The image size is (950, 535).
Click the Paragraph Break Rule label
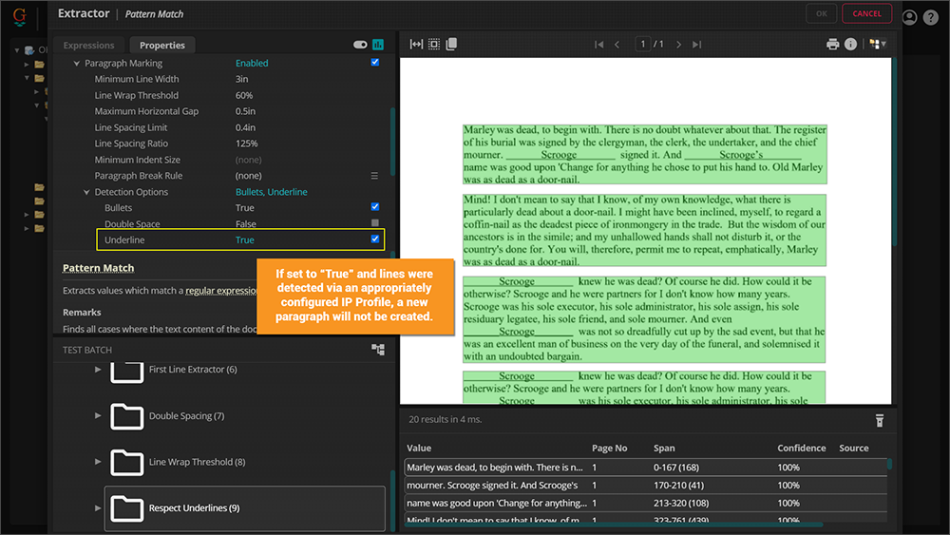coord(138,176)
